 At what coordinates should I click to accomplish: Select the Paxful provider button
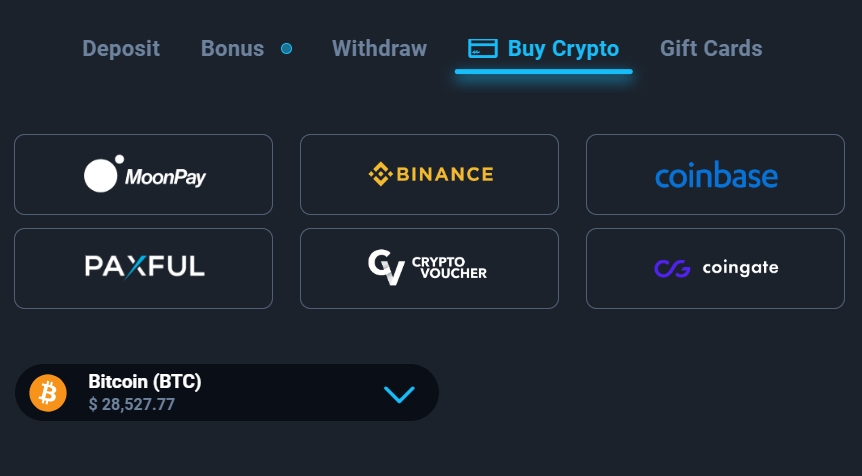[x=143, y=268]
